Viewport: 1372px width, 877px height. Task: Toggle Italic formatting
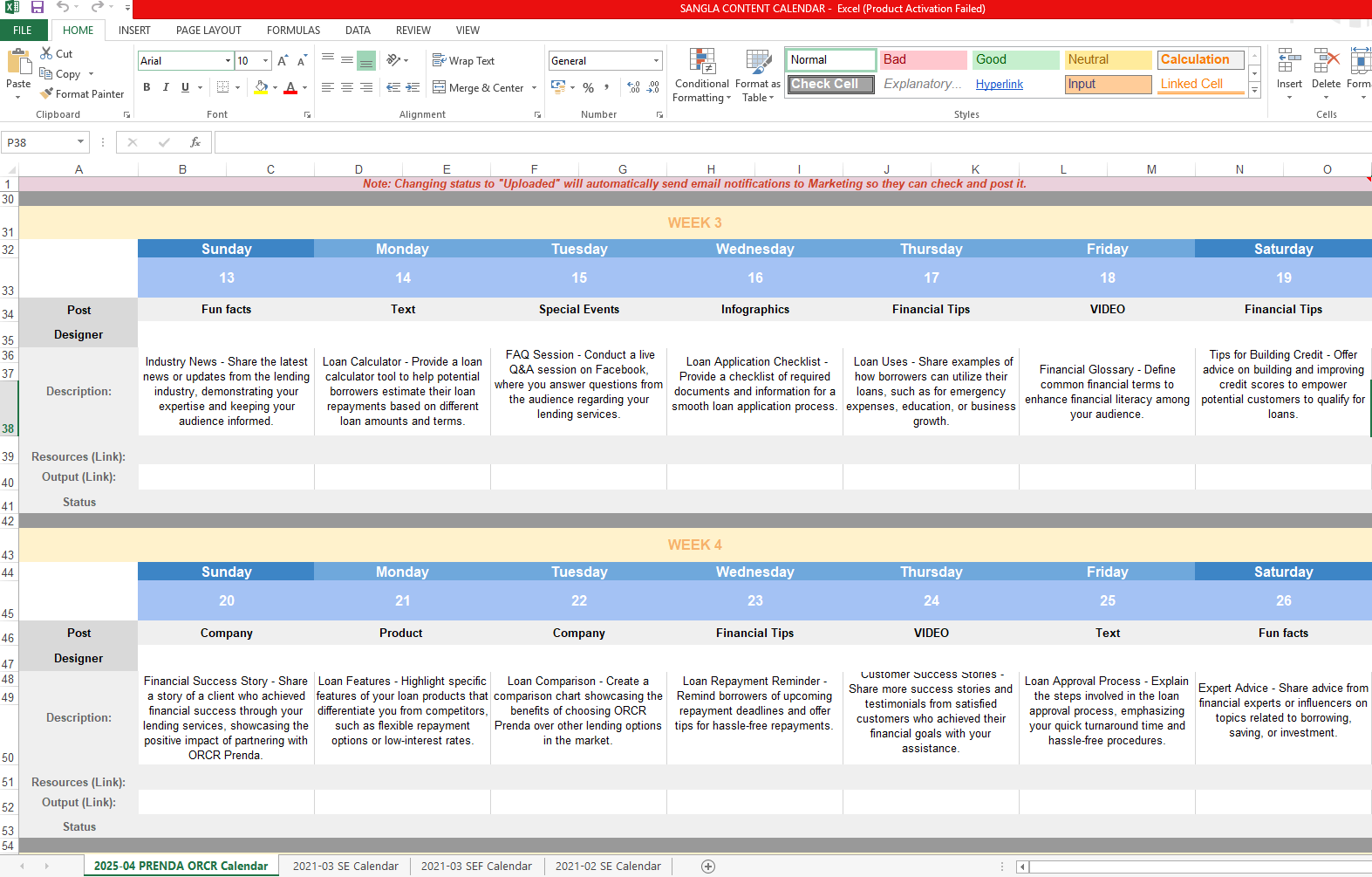pos(166,87)
